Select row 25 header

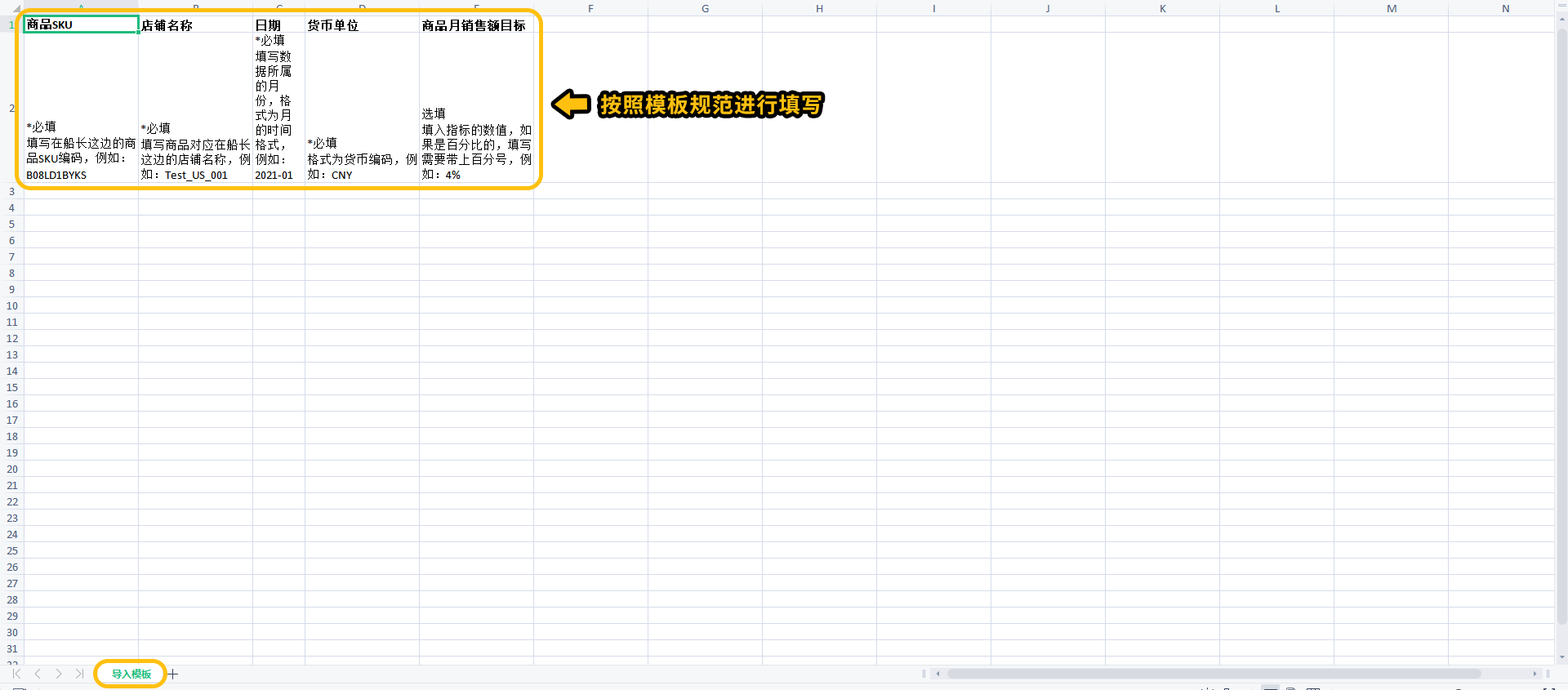click(x=11, y=550)
